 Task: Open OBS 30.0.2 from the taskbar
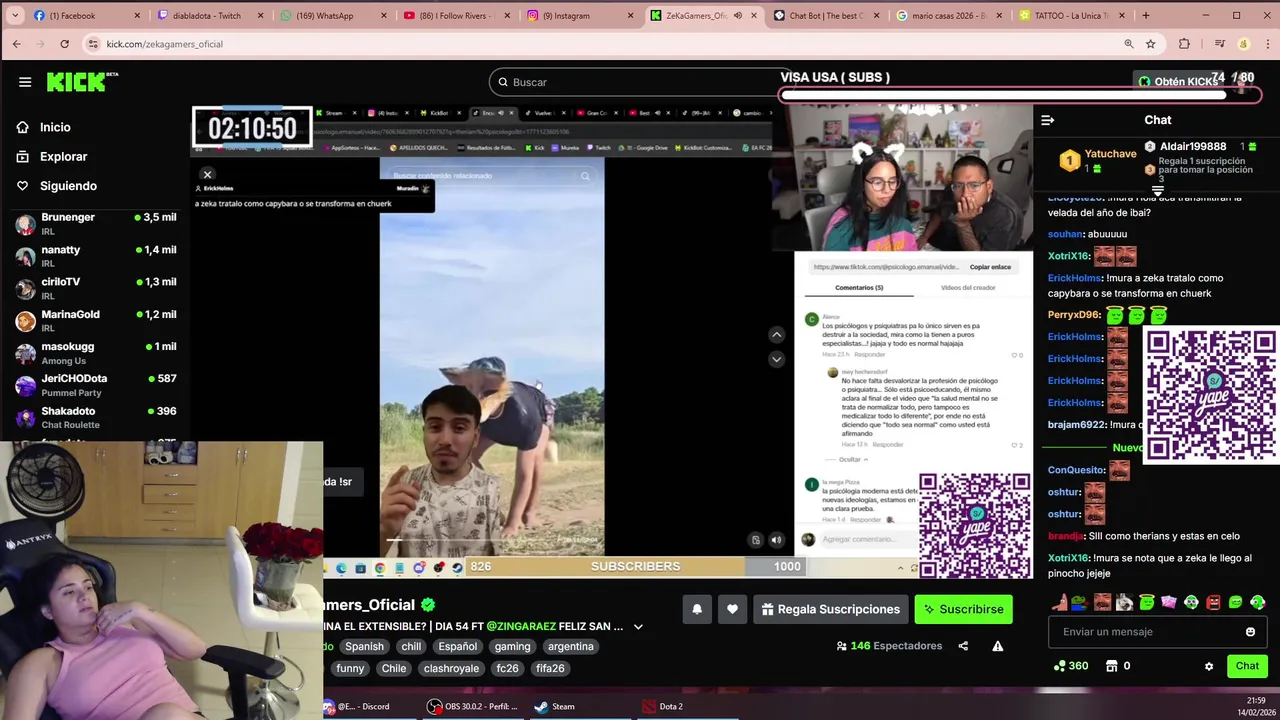pyautogui.click(x=472, y=706)
